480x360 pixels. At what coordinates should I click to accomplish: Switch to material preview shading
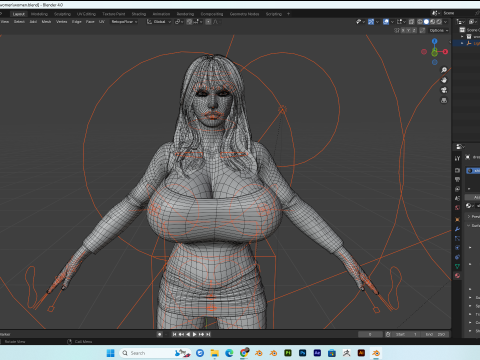pos(433,22)
